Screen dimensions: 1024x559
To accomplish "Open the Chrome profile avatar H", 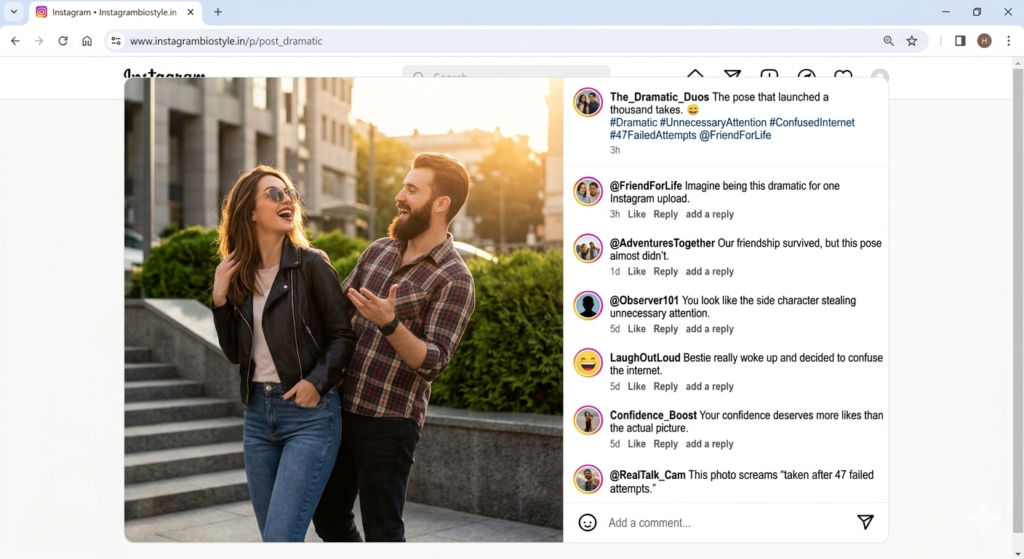I will pyautogui.click(x=984, y=40).
